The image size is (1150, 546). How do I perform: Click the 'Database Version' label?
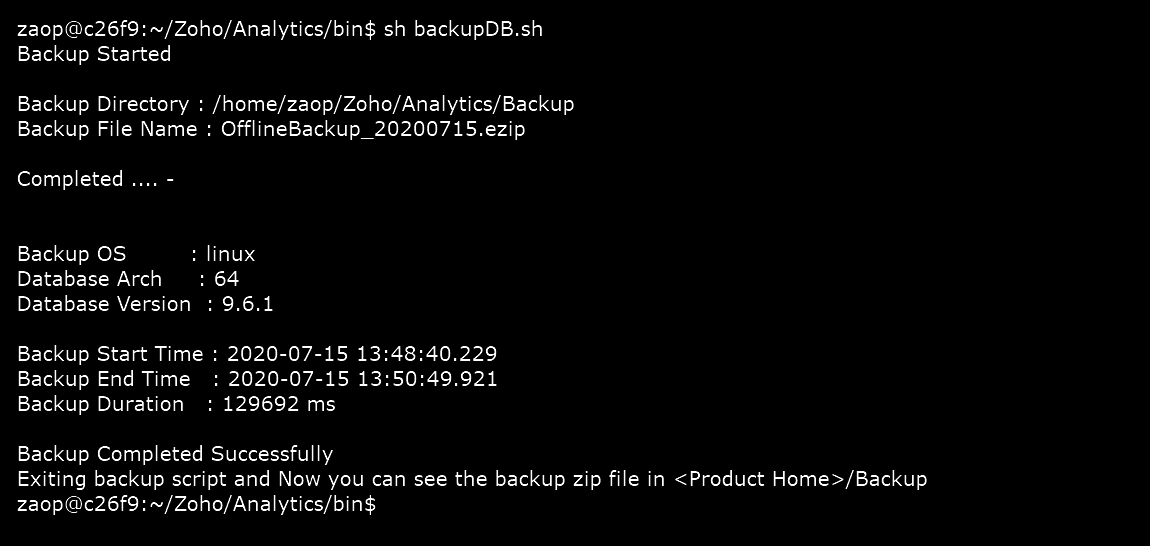tap(104, 304)
